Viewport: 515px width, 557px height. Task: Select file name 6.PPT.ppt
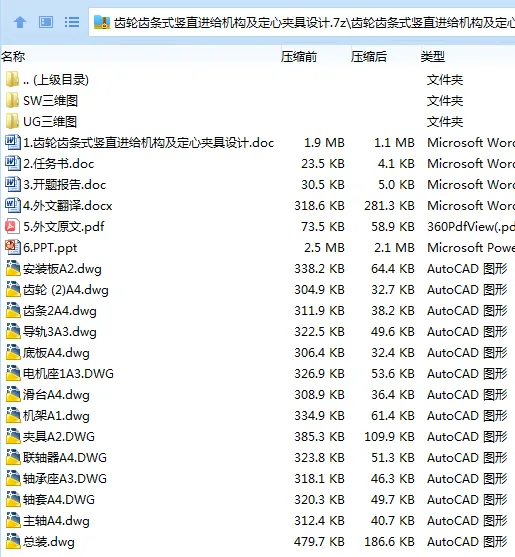tap(50, 248)
